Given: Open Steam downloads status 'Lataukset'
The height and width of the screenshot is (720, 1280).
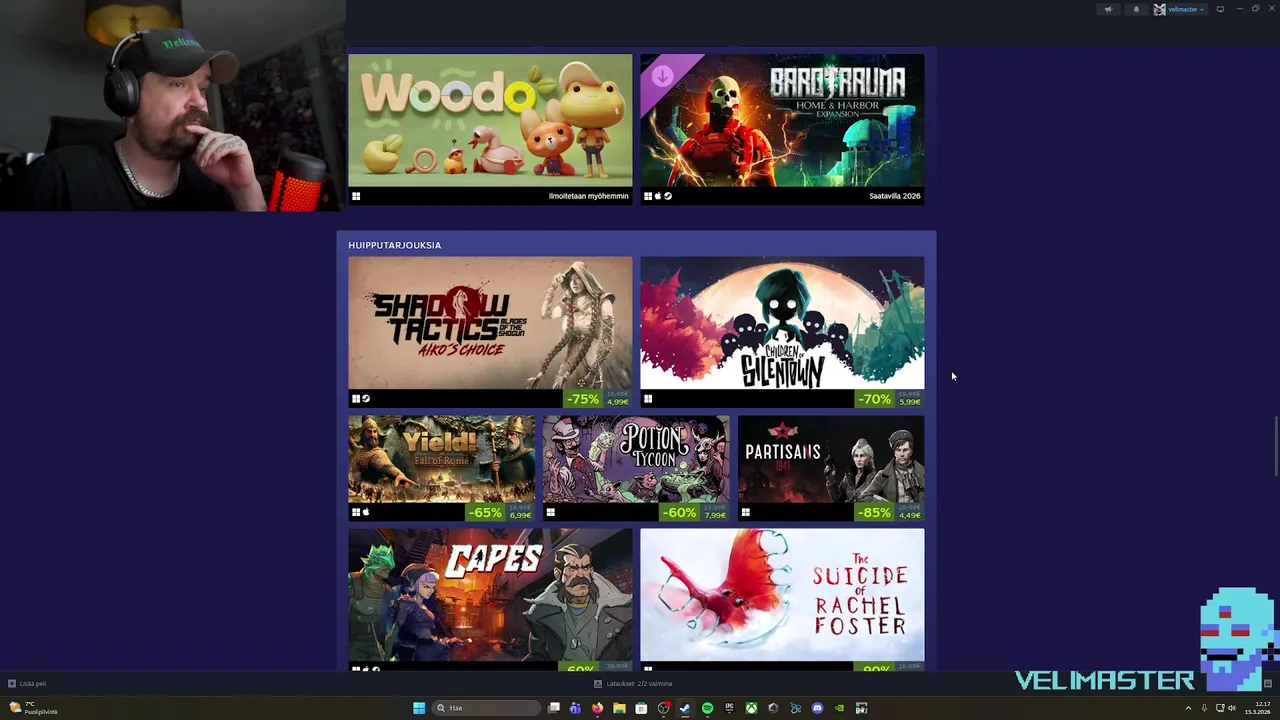Looking at the screenshot, I should (632, 684).
